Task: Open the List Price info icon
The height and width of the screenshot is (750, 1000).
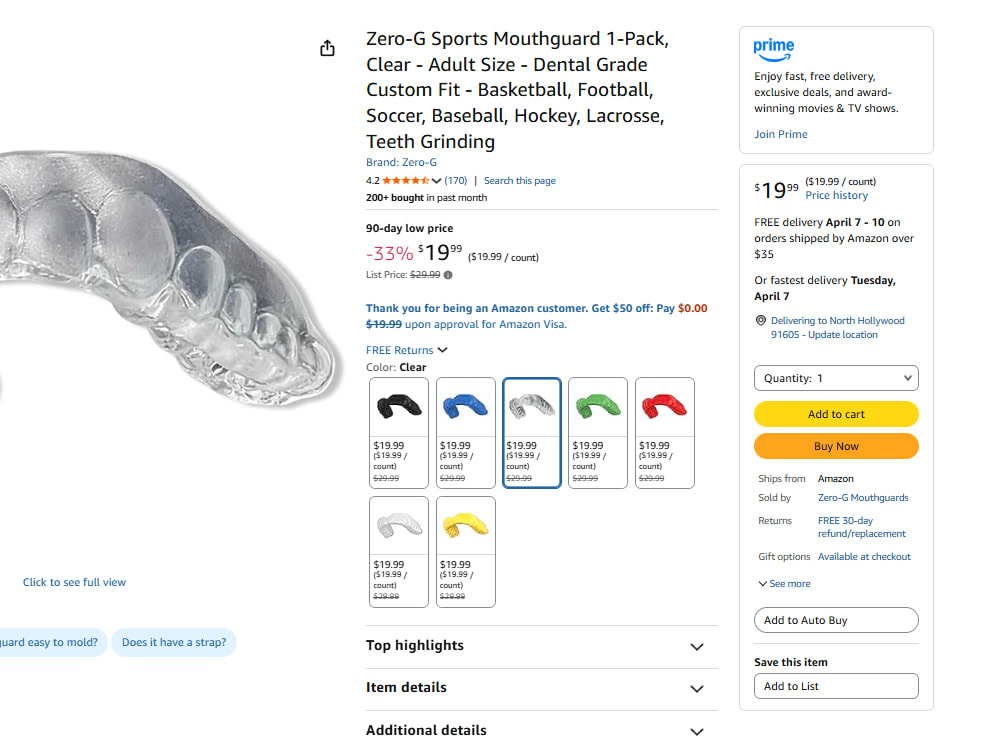Action: pyautogui.click(x=448, y=275)
